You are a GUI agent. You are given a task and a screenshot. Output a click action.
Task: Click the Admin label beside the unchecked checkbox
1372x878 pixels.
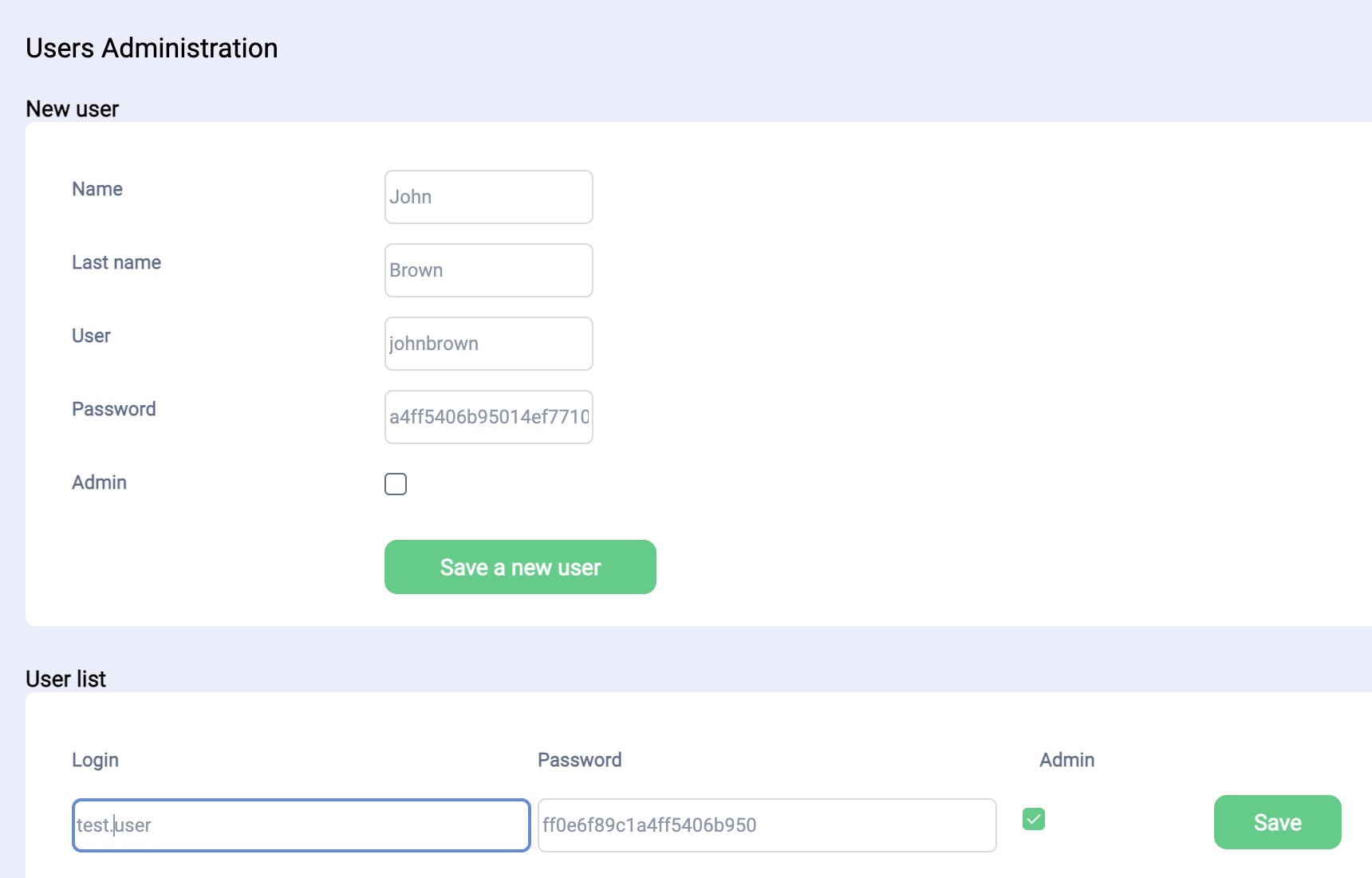coord(100,482)
